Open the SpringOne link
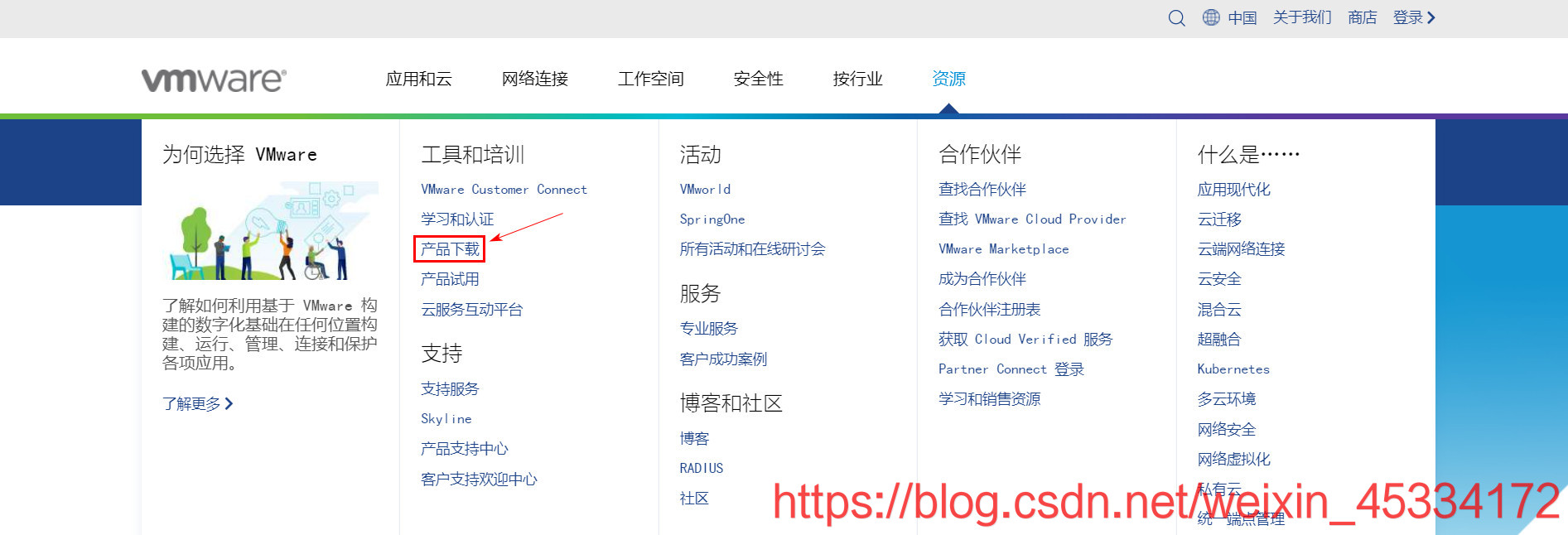The height and width of the screenshot is (535, 1568). coord(712,219)
